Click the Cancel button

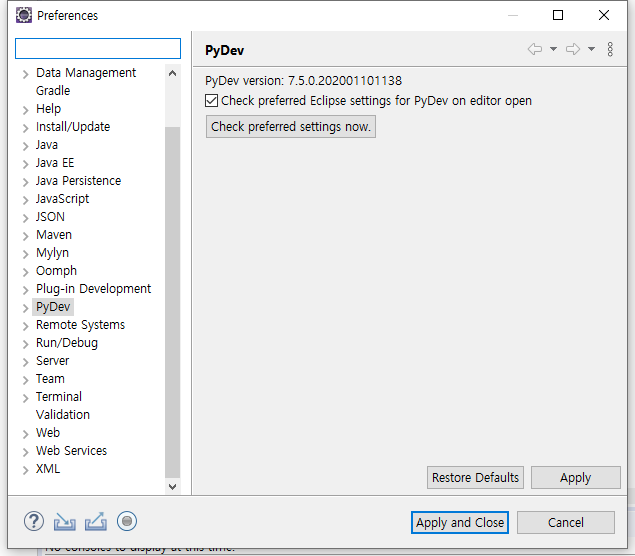pos(566,522)
